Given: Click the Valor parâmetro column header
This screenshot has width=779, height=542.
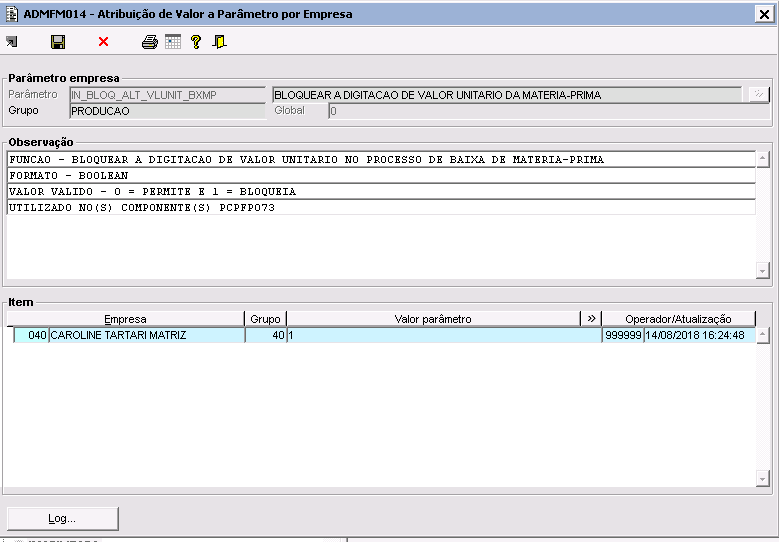Looking at the screenshot, I should (x=433, y=319).
